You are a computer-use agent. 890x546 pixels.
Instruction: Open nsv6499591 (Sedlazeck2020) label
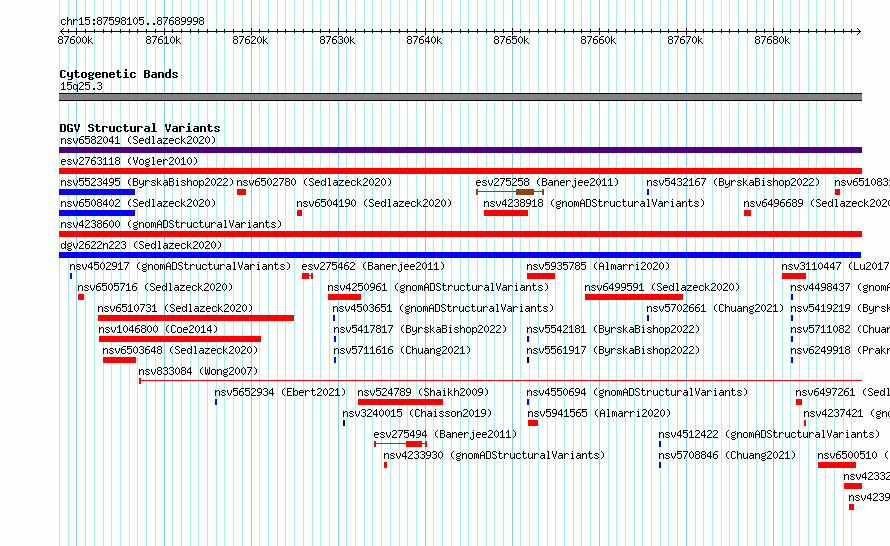662,287
